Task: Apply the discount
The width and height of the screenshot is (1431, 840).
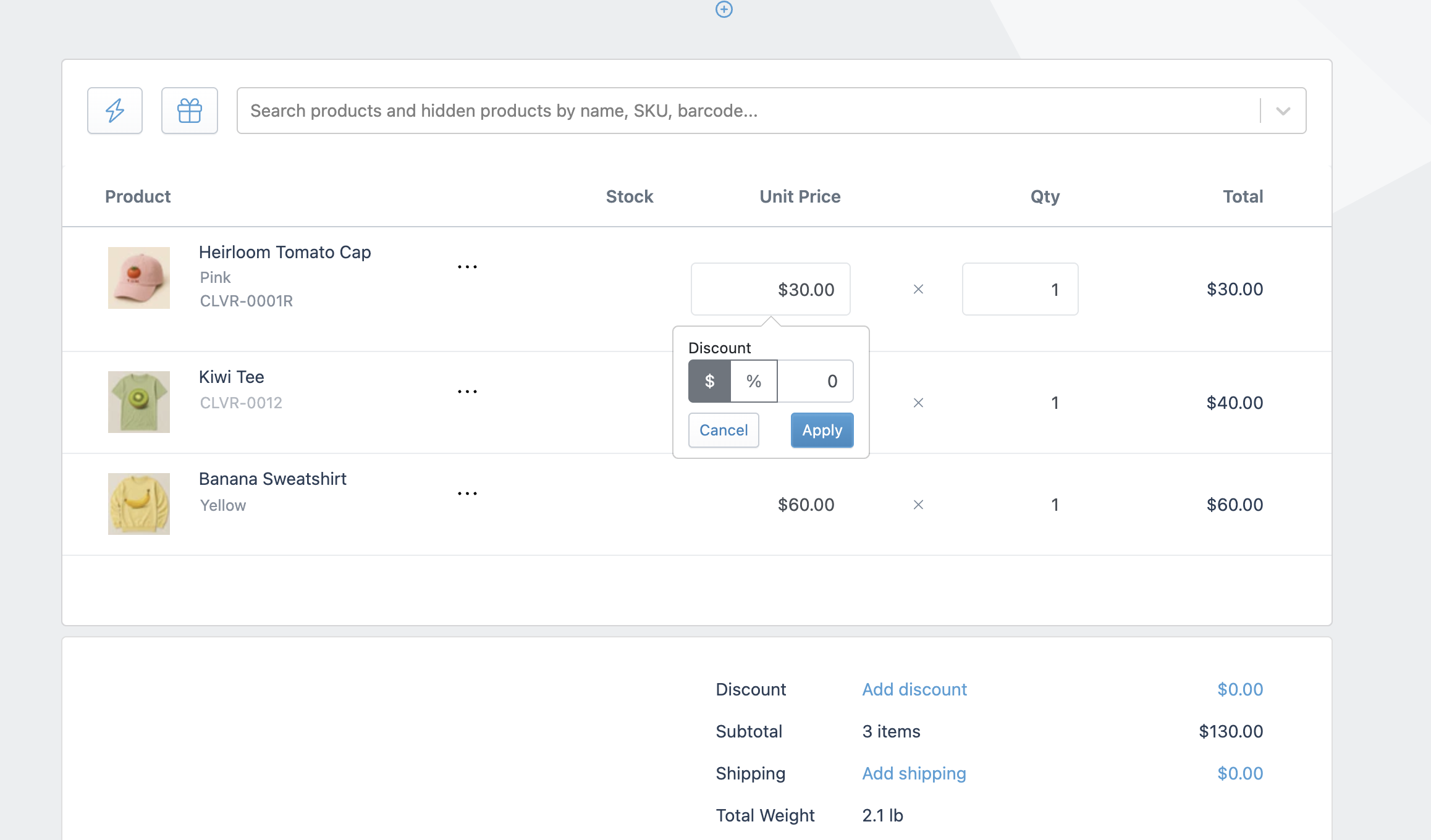Action: [822, 430]
